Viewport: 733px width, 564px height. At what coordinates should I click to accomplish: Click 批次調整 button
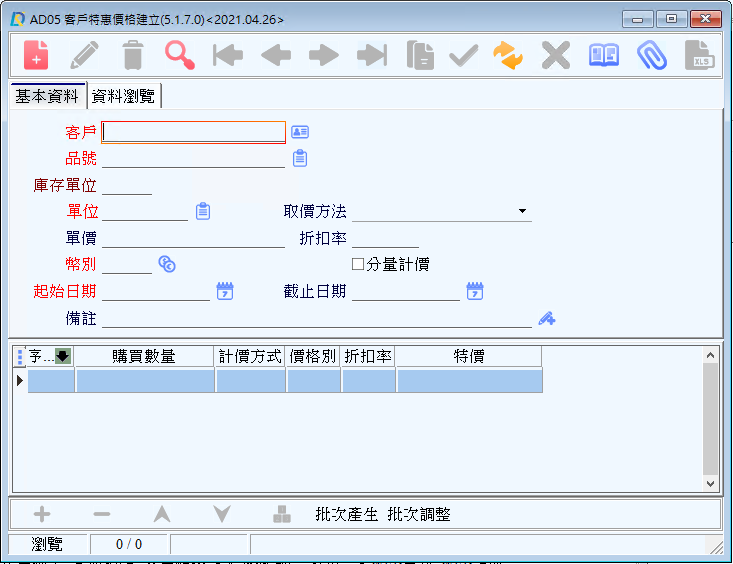[419, 514]
